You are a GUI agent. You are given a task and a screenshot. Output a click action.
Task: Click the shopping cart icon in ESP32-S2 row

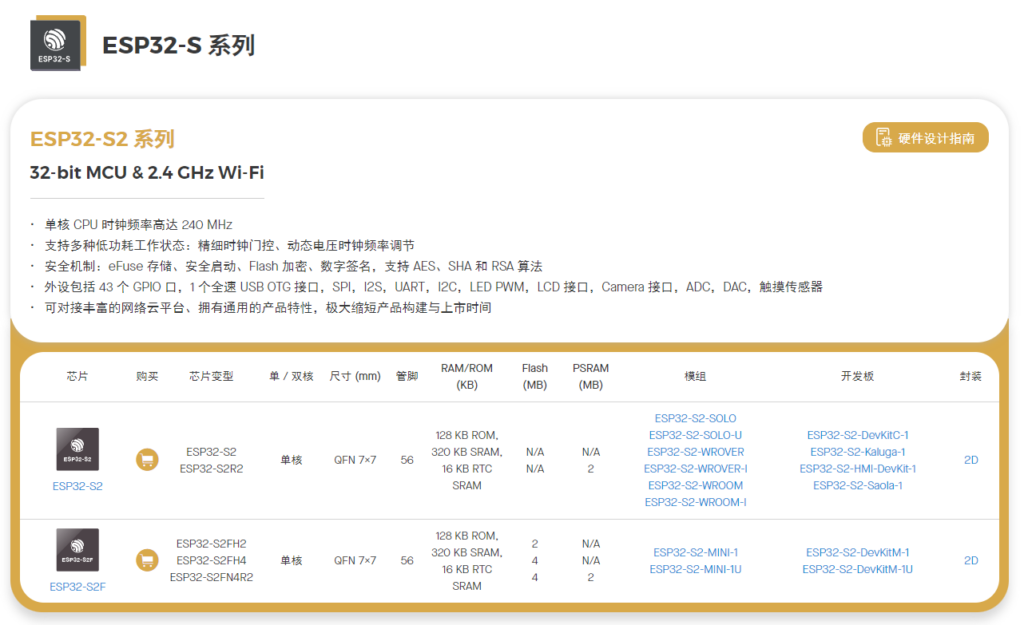point(147,460)
